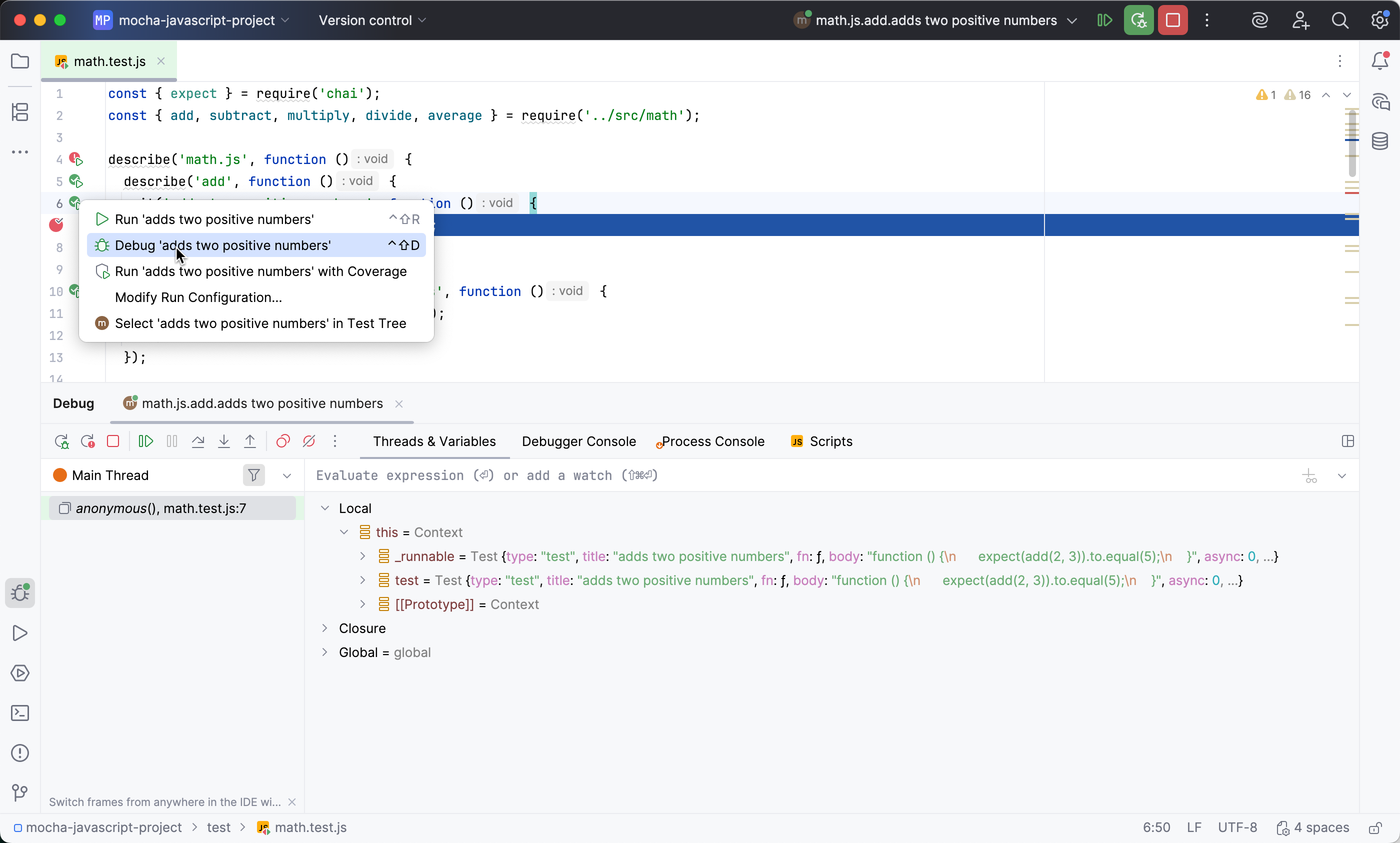Open Git tool window in sidebar
This screenshot has width=1400, height=843.
(x=20, y=792)
